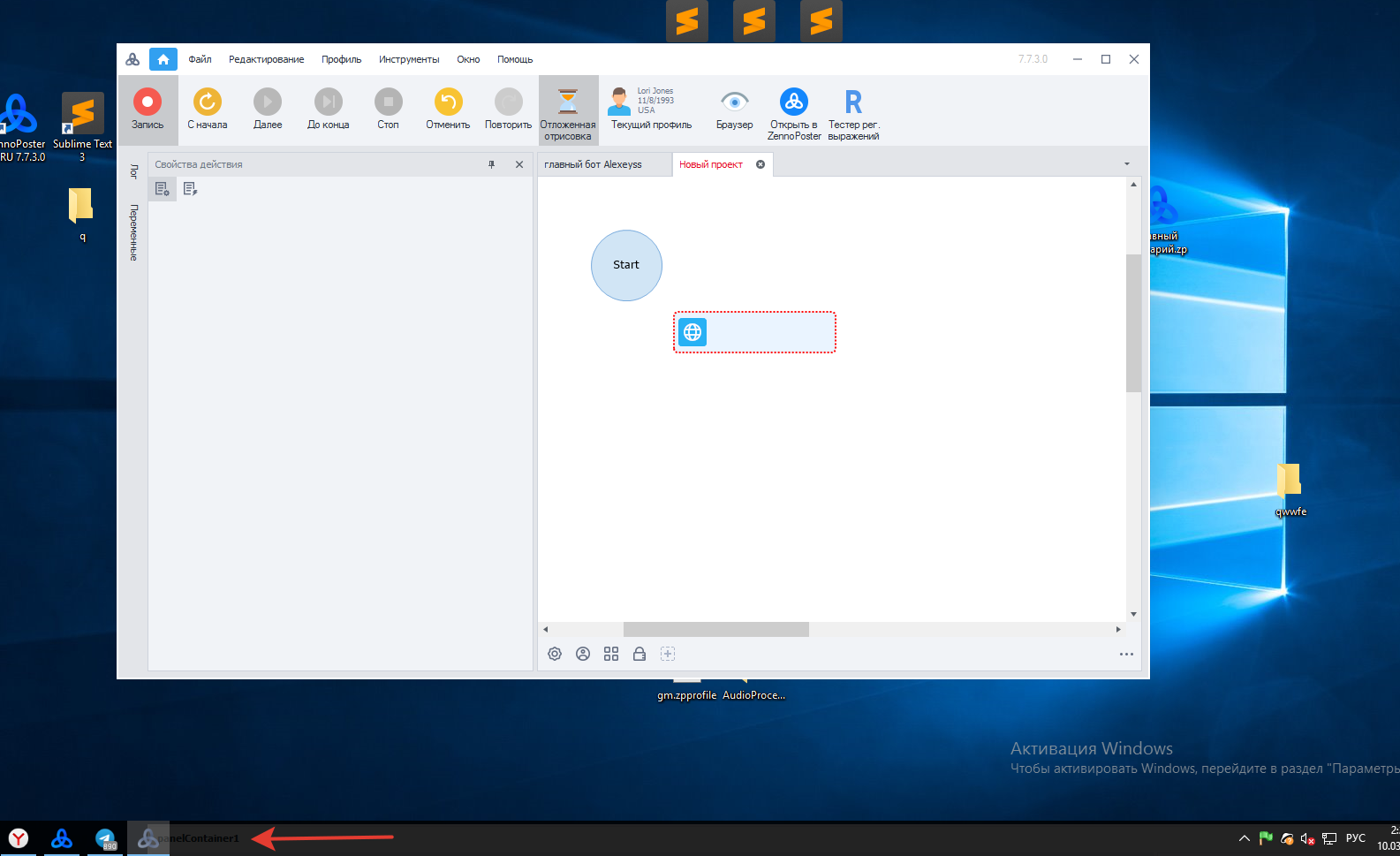
Task: Click the canvas vertical scrollbar up arrow
Action: pos(1133,185)
